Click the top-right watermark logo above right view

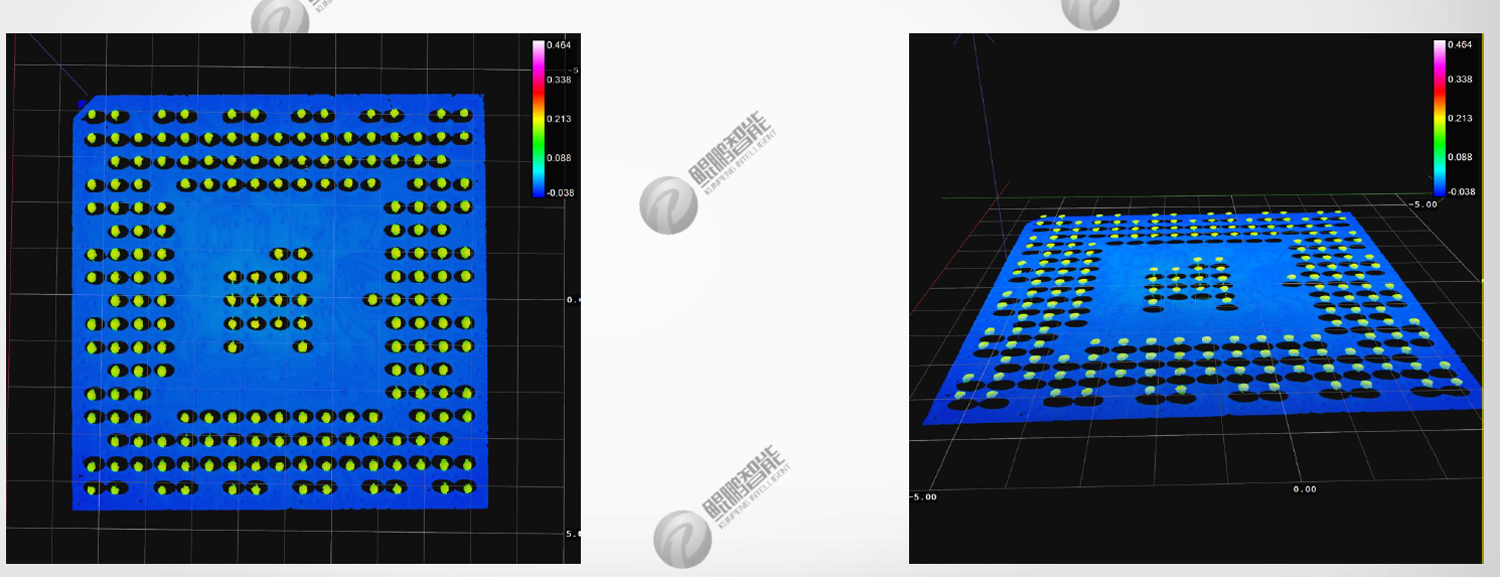pyautogui.click(x=1089, y=12)
